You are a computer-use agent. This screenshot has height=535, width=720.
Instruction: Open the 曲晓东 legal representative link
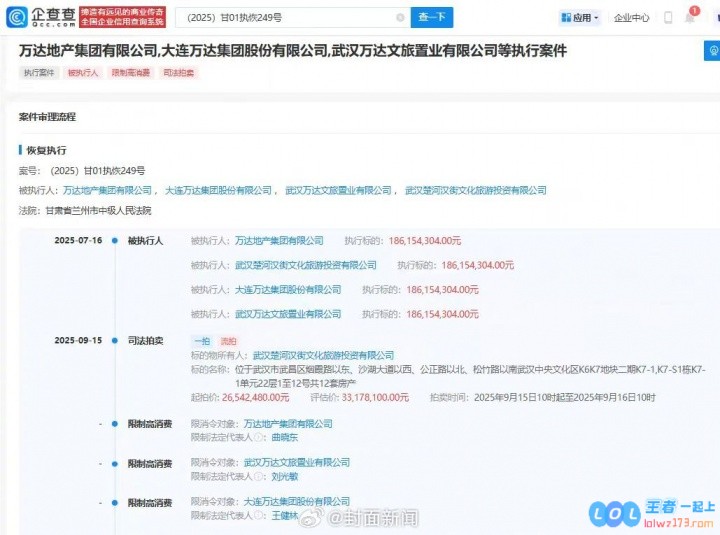coord(285,437)
